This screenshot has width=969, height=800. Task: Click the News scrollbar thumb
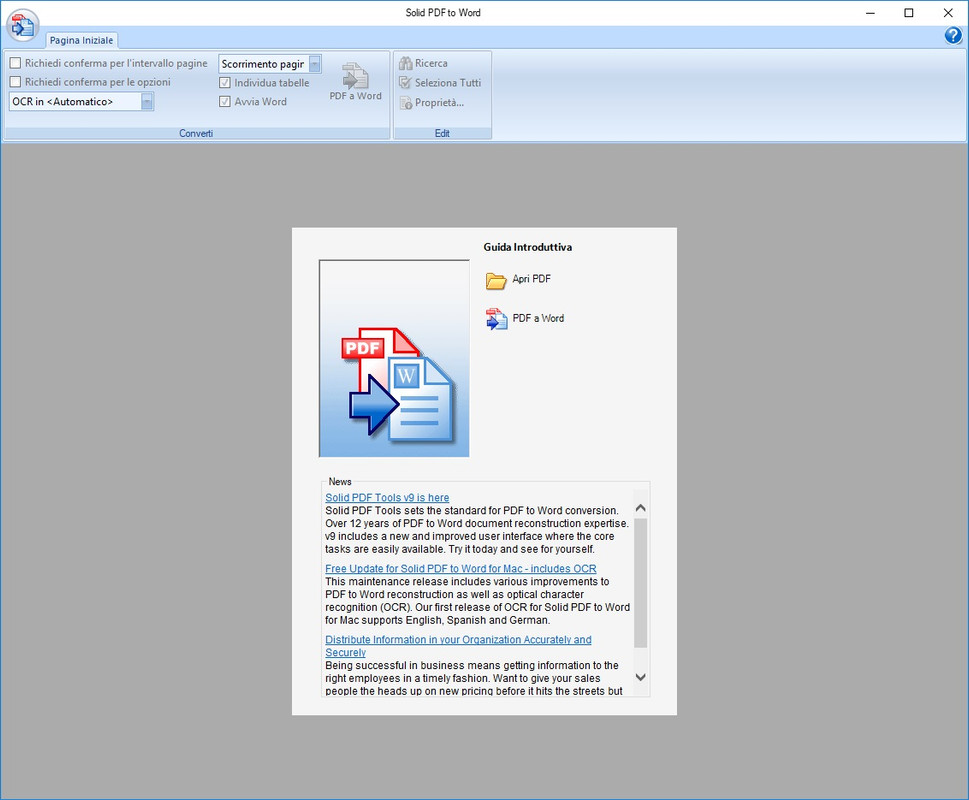pyautogui.click(x=641, y=583)
